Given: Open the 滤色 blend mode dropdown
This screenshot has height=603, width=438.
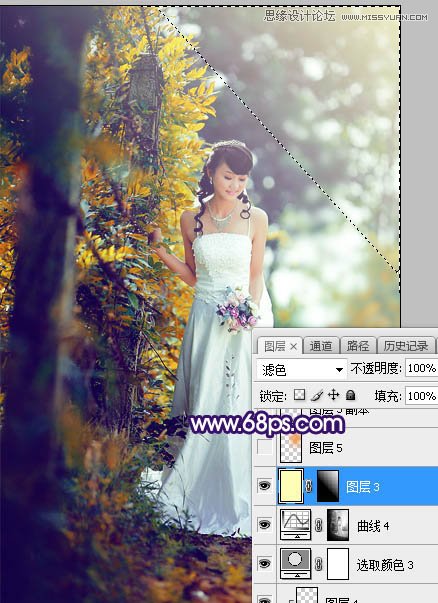Looking at the screenshot, I should pos(301,370).
